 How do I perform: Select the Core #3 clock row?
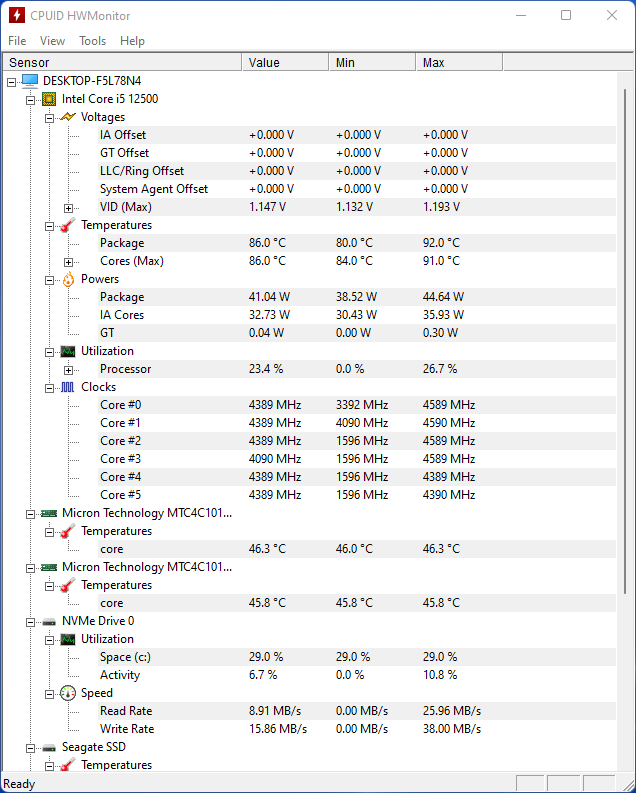(357, 459)
